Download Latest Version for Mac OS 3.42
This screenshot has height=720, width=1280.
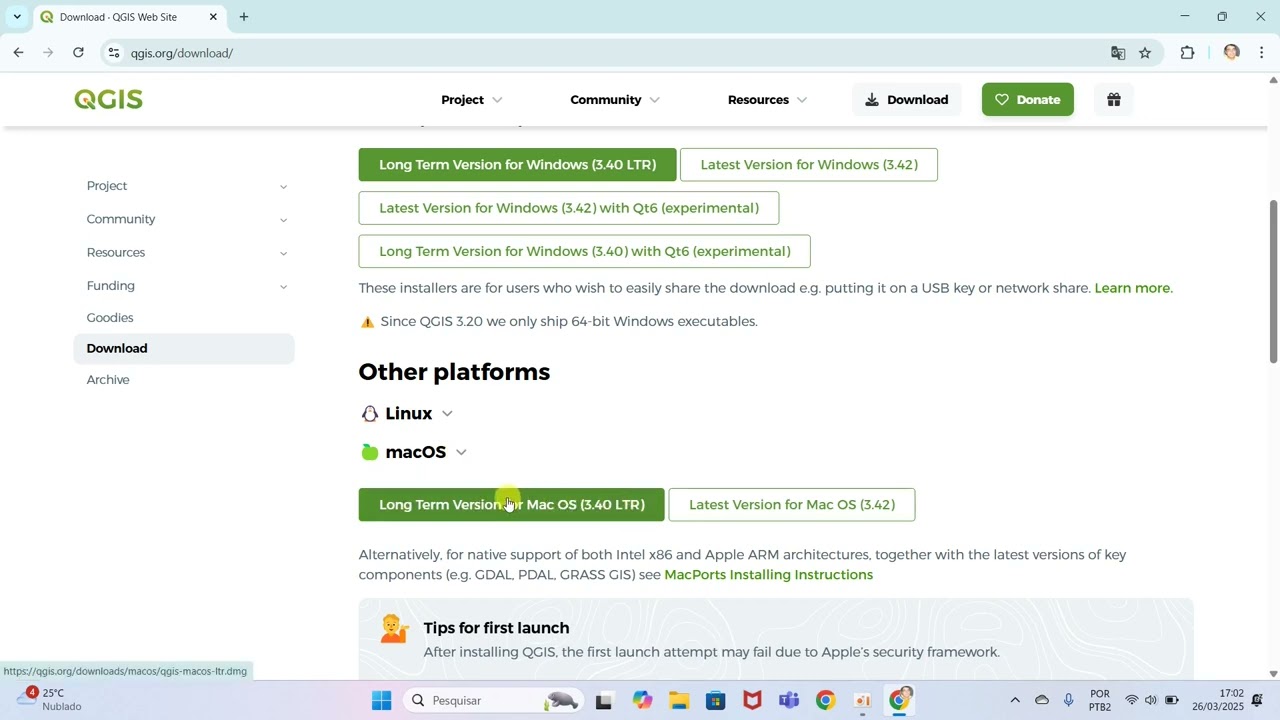(x=791, y=505)
